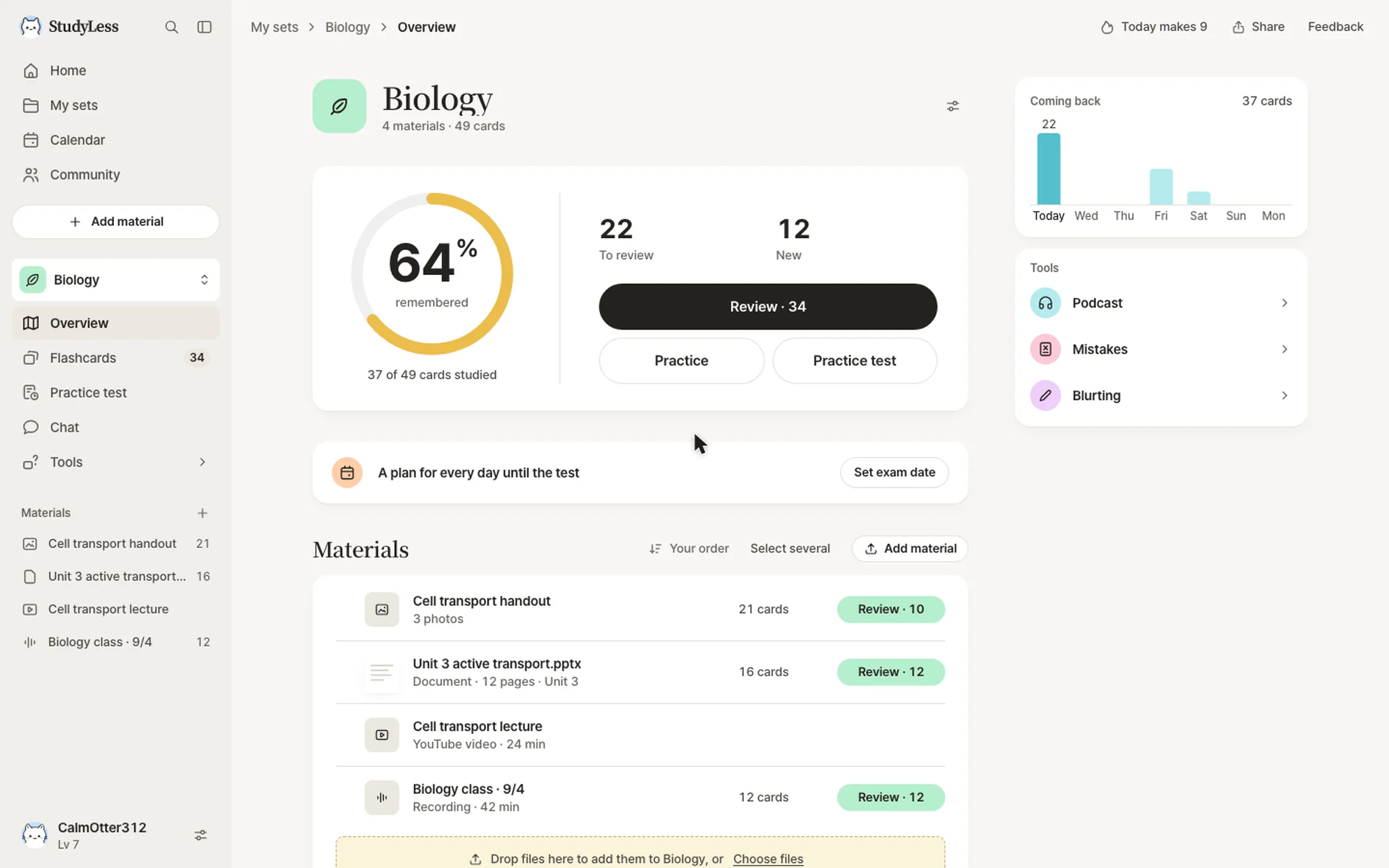Click the plus icon next to Materials
The width and height of the screenshot is (1389, 868).
click(203, 513)
